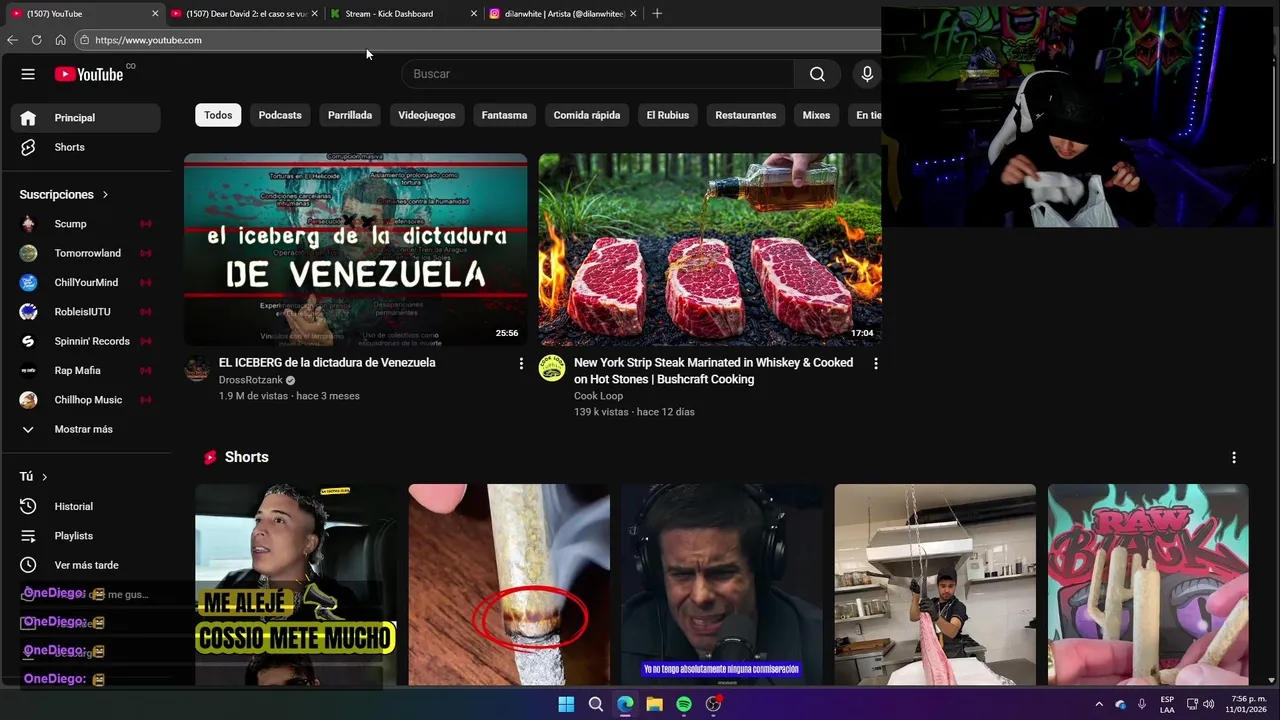The height and width of the screenshot is (720, 1280).
Task: Open the Cook Loop channel name link
Action: [598, 396]
